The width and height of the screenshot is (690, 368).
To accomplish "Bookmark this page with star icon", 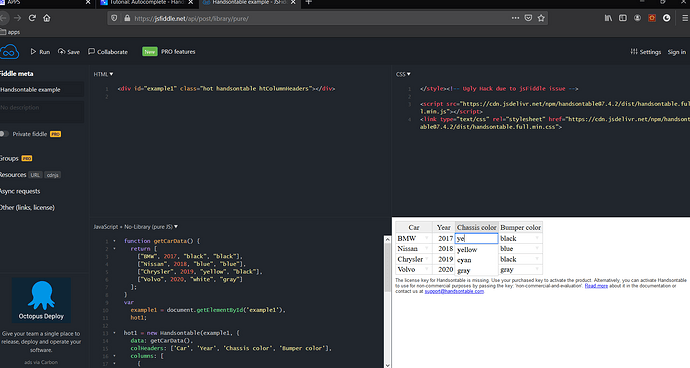I will 541,18.
